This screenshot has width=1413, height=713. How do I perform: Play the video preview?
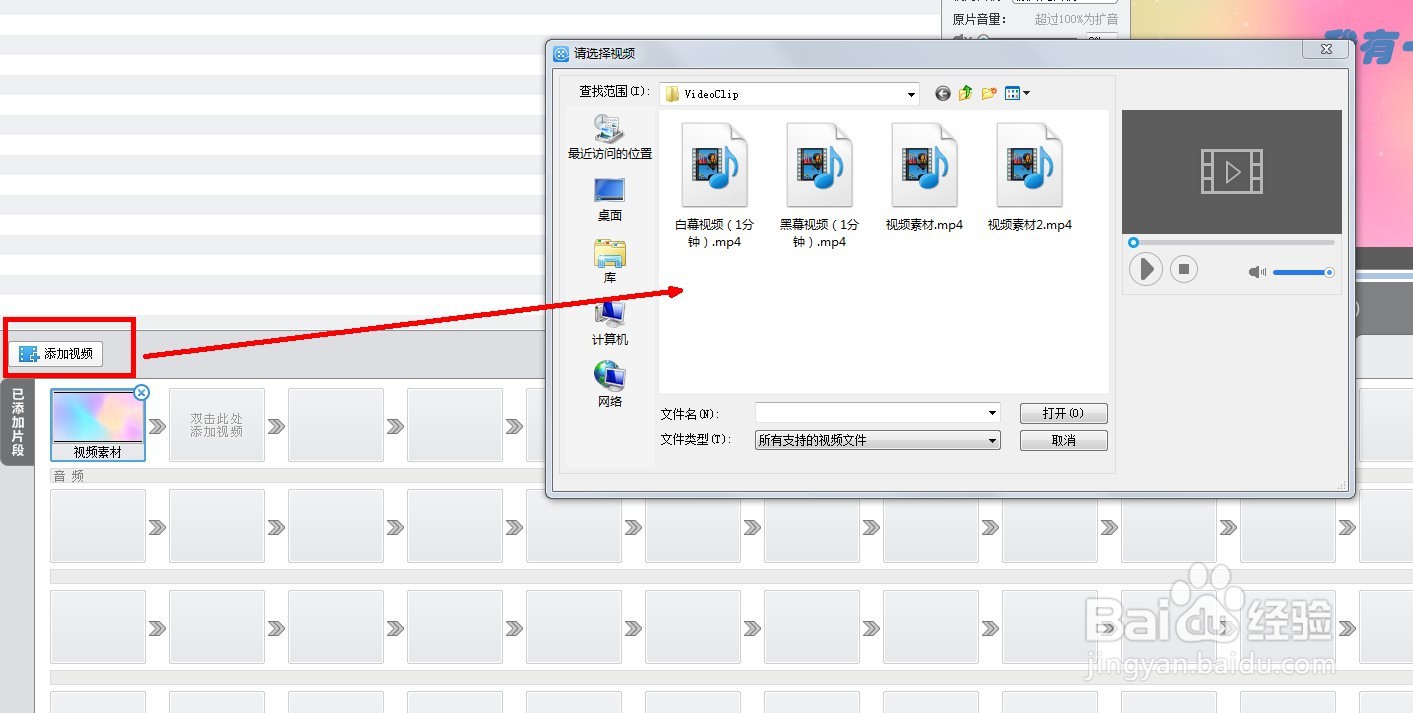[1145, 269]
